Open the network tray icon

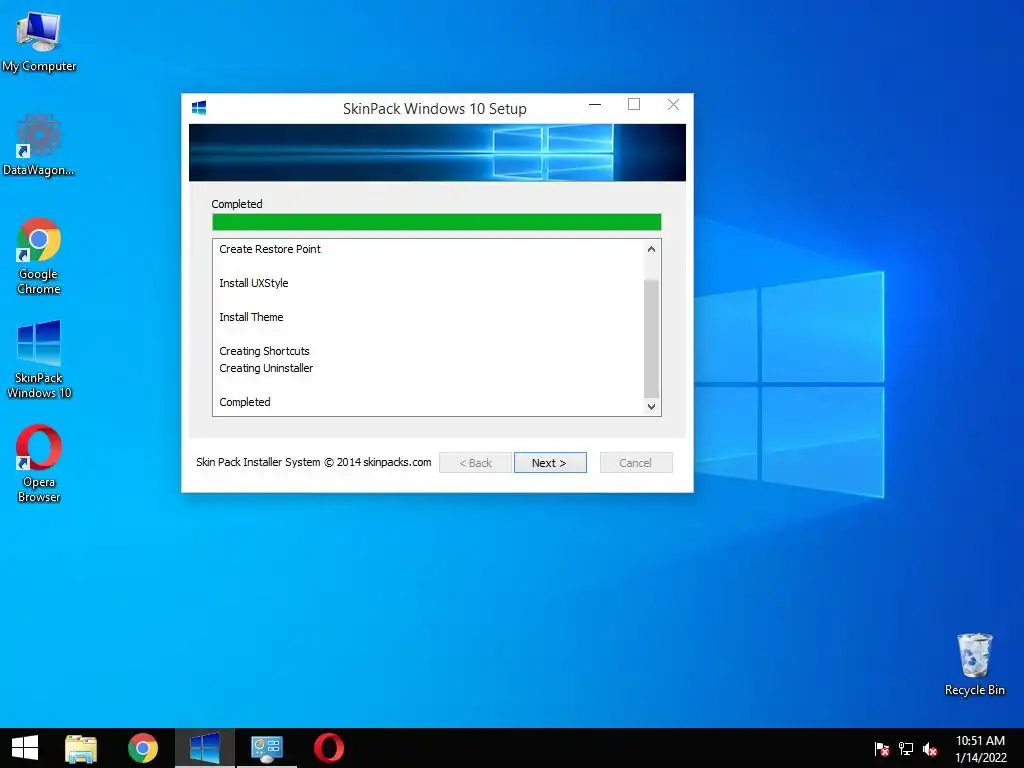point(906,749)
